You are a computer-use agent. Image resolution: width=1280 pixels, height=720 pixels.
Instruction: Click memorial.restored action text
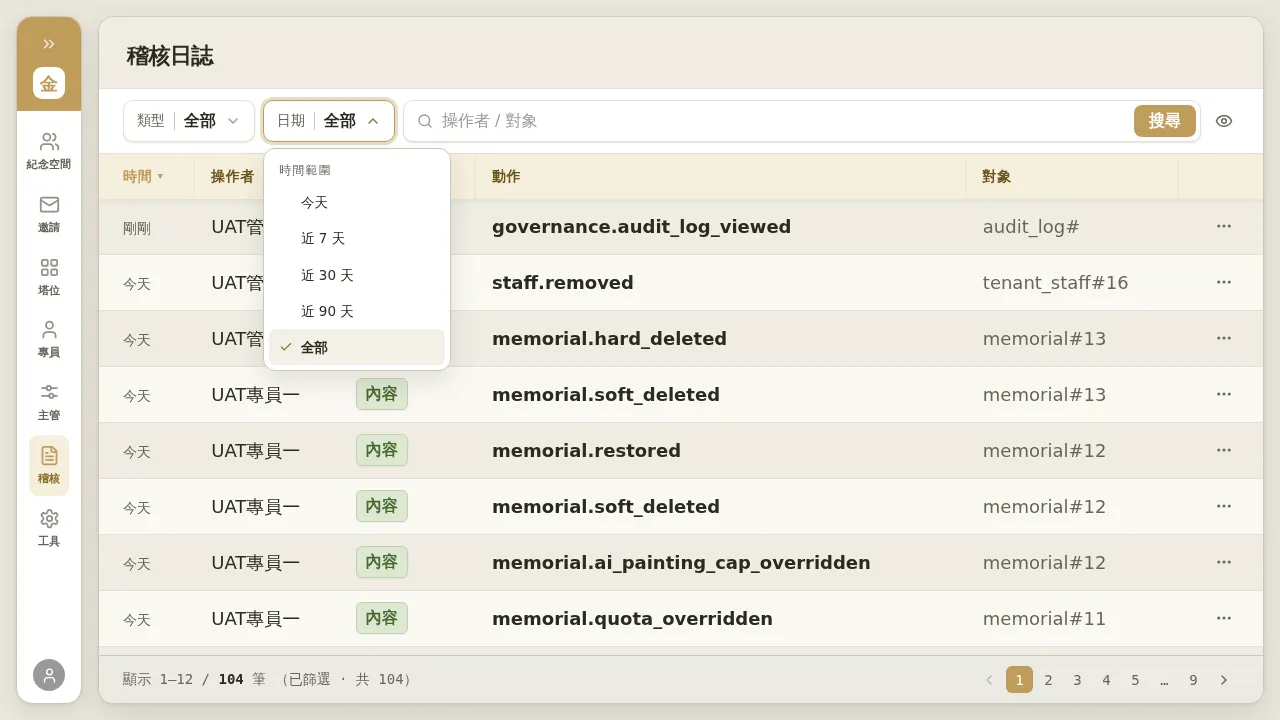tap(586, 451)
